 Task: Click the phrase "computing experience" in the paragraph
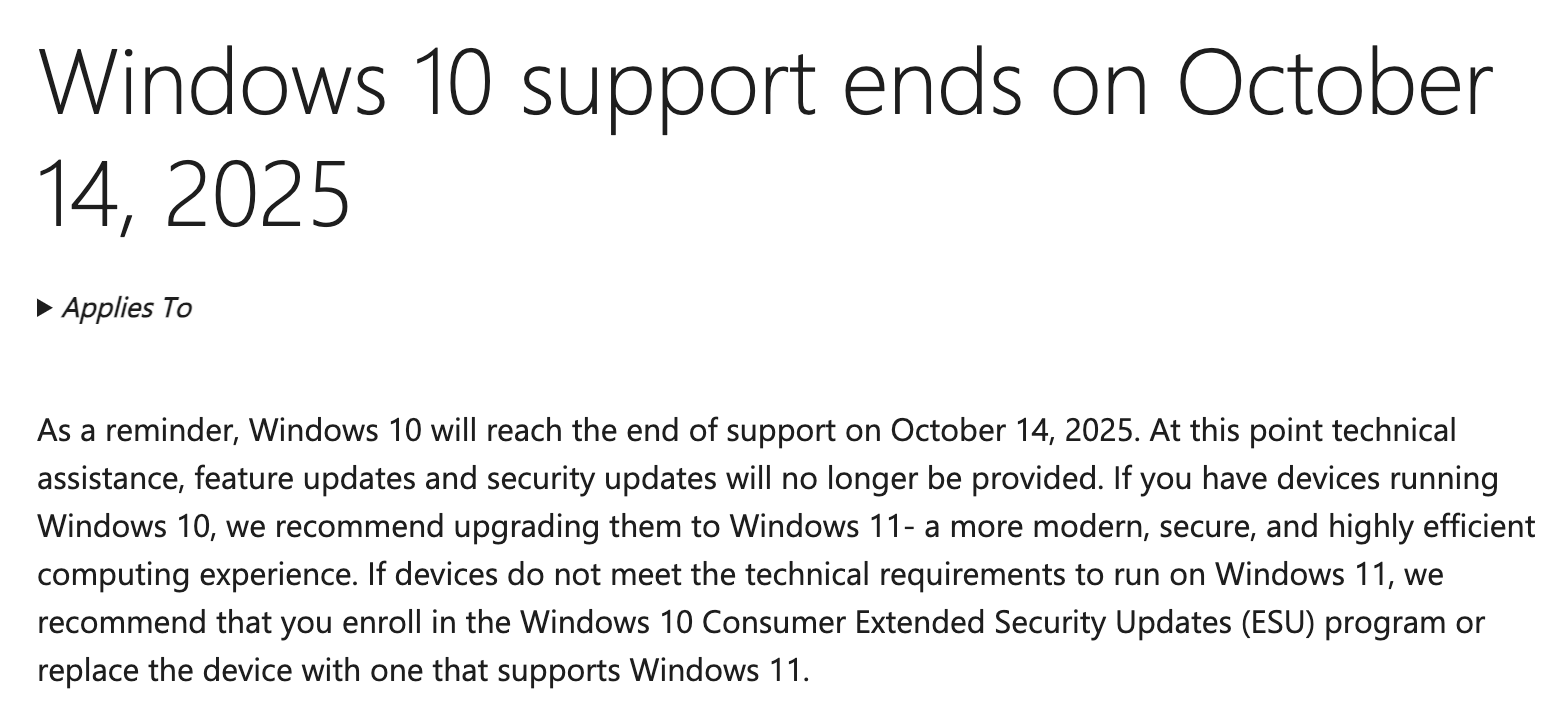196,575
